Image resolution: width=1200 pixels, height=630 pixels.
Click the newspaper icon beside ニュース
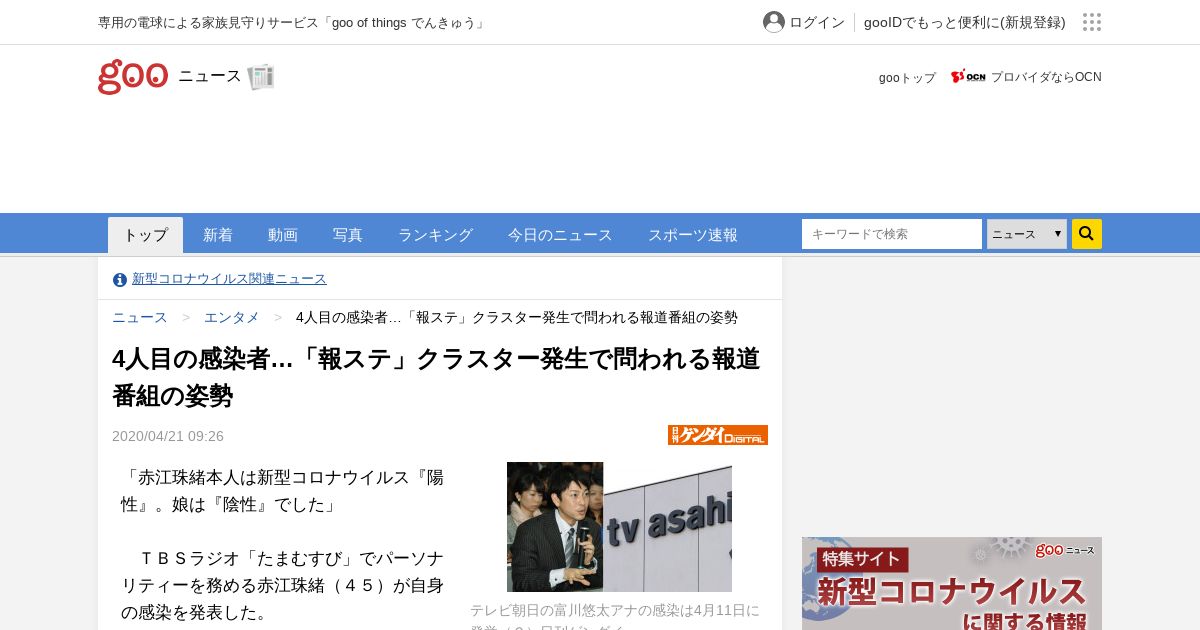260,76
